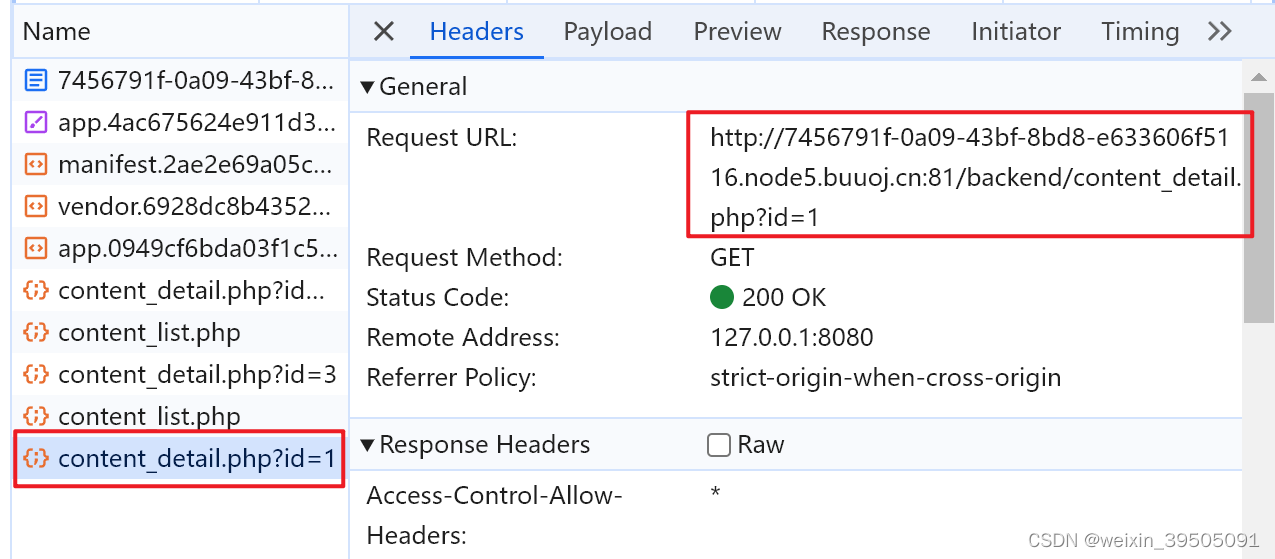
Task: Click the script icon of app.0949cf6bda03f1c5
Action: click(x=36, y=248)
